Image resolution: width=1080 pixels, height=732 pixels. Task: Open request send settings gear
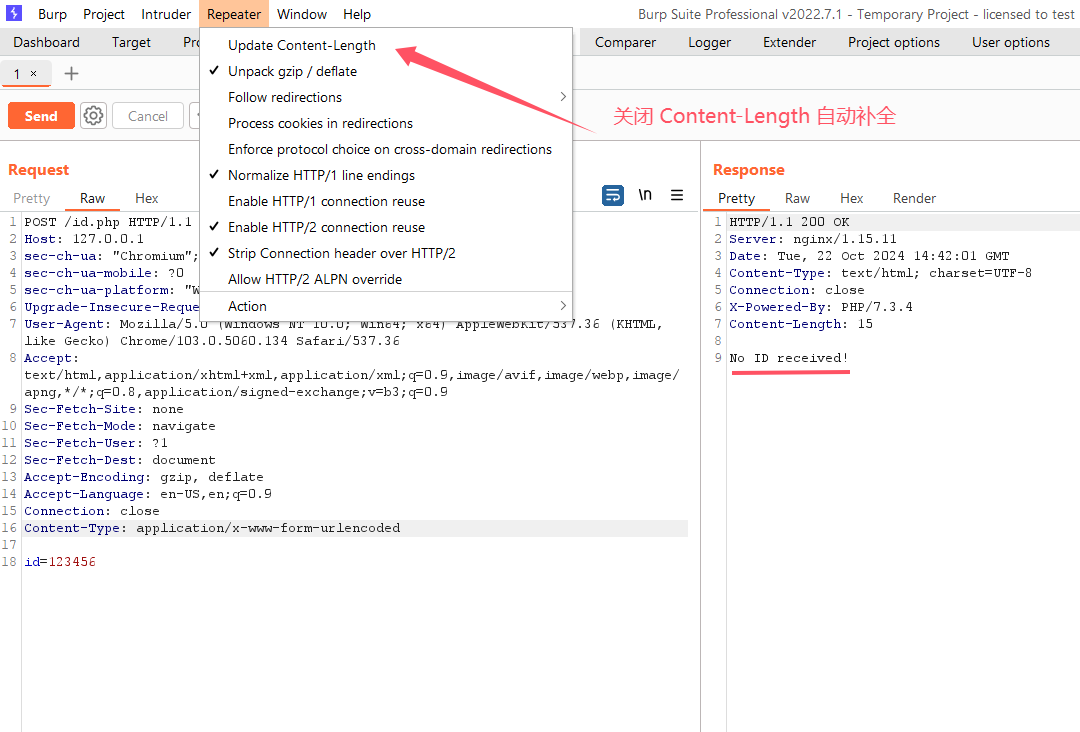click(x=93, y=116)
